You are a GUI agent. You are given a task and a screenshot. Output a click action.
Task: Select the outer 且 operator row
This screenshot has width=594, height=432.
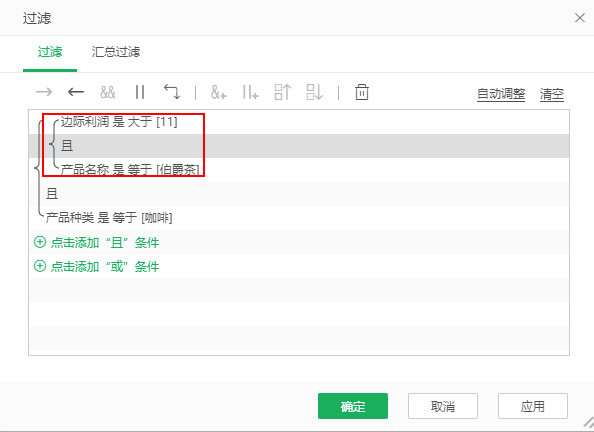pos(299,194)
